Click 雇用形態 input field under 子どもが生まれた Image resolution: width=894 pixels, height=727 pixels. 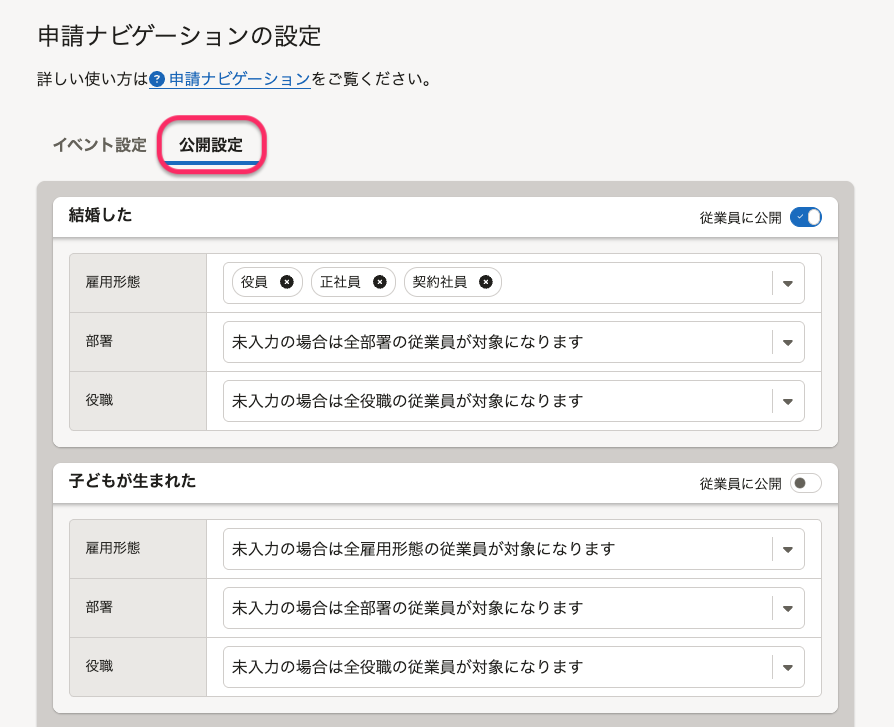tap(495, 549)
